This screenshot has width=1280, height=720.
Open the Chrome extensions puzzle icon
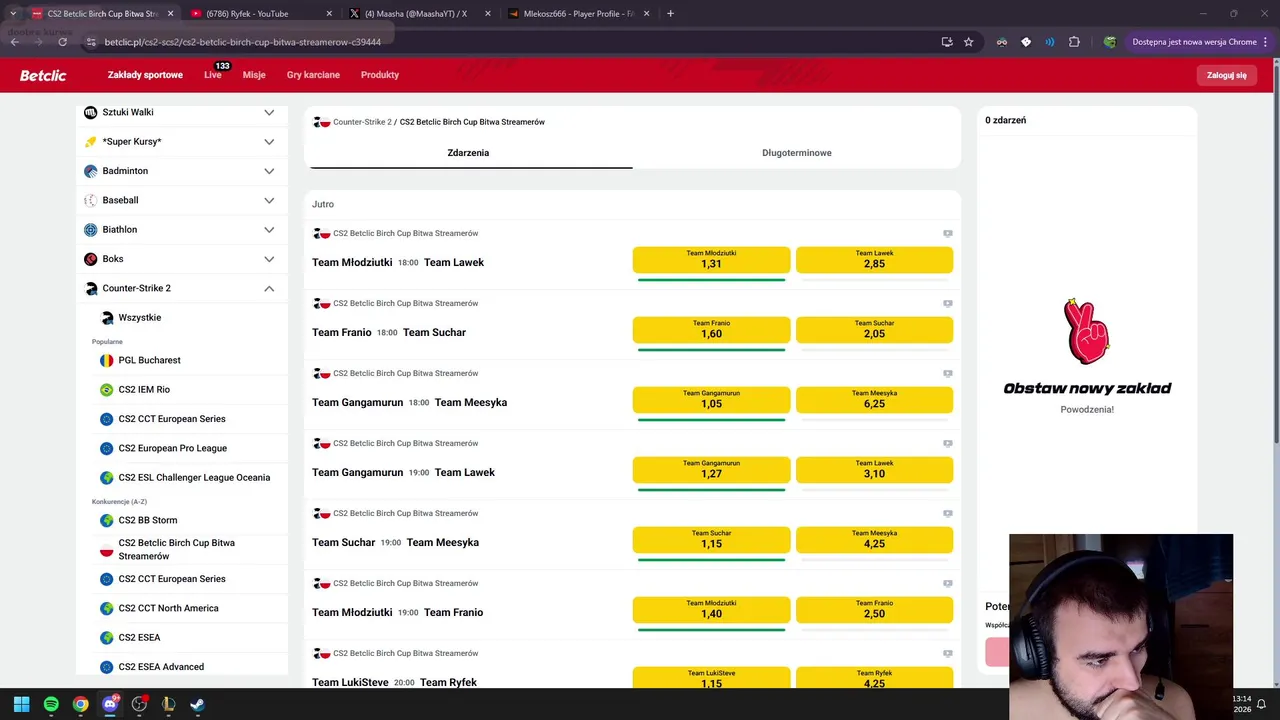click(x=1074, y=42)
